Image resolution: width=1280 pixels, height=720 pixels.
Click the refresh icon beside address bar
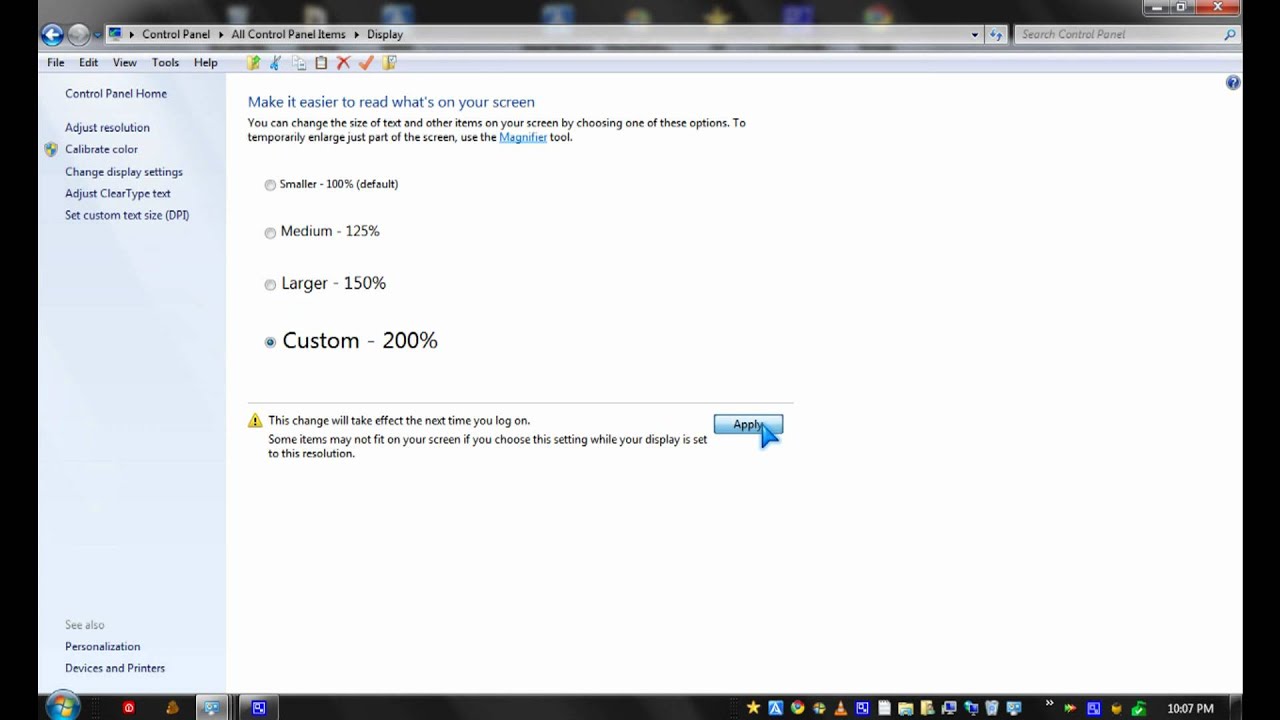point(995,34)
